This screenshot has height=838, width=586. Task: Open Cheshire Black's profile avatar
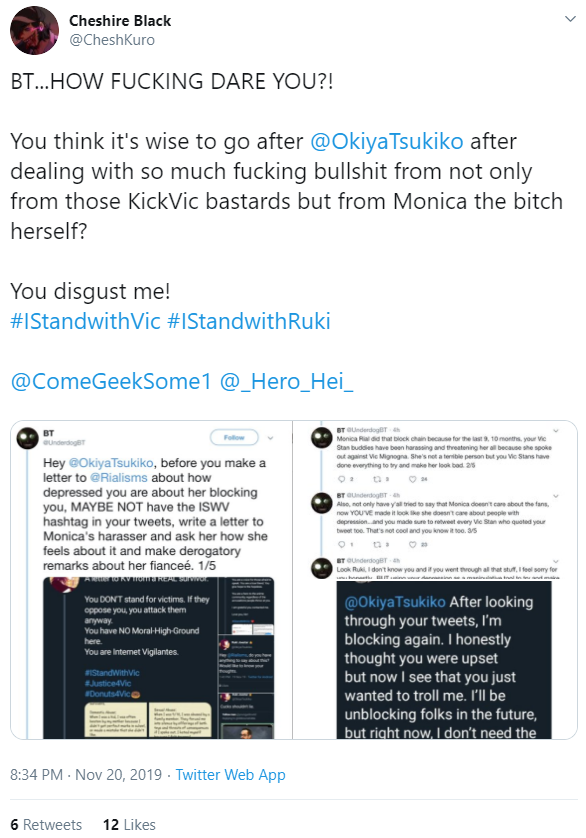[x=34, y=30]
